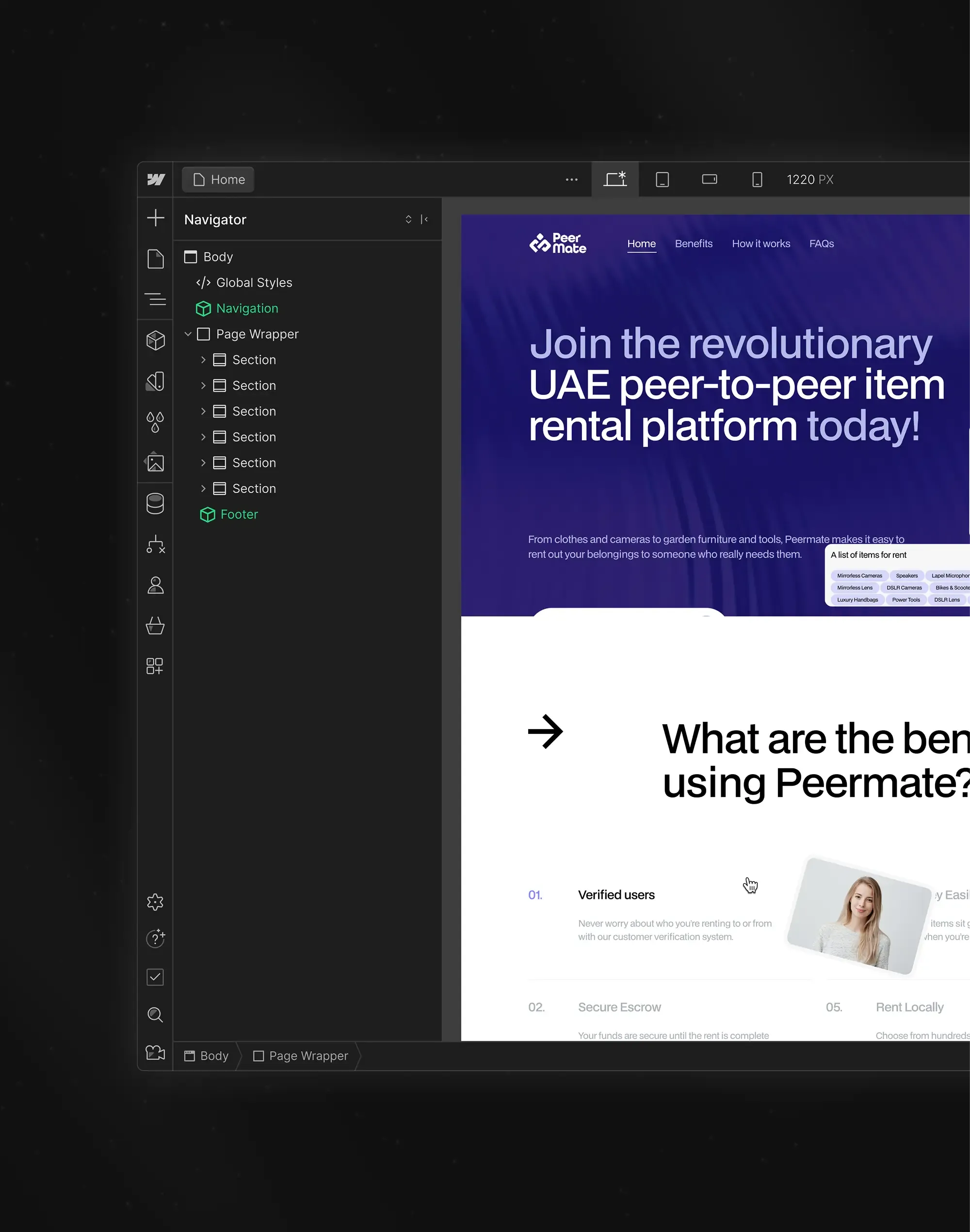
Task: Switch to base desktop breakpoint
Action: click(x=615, y=179)
